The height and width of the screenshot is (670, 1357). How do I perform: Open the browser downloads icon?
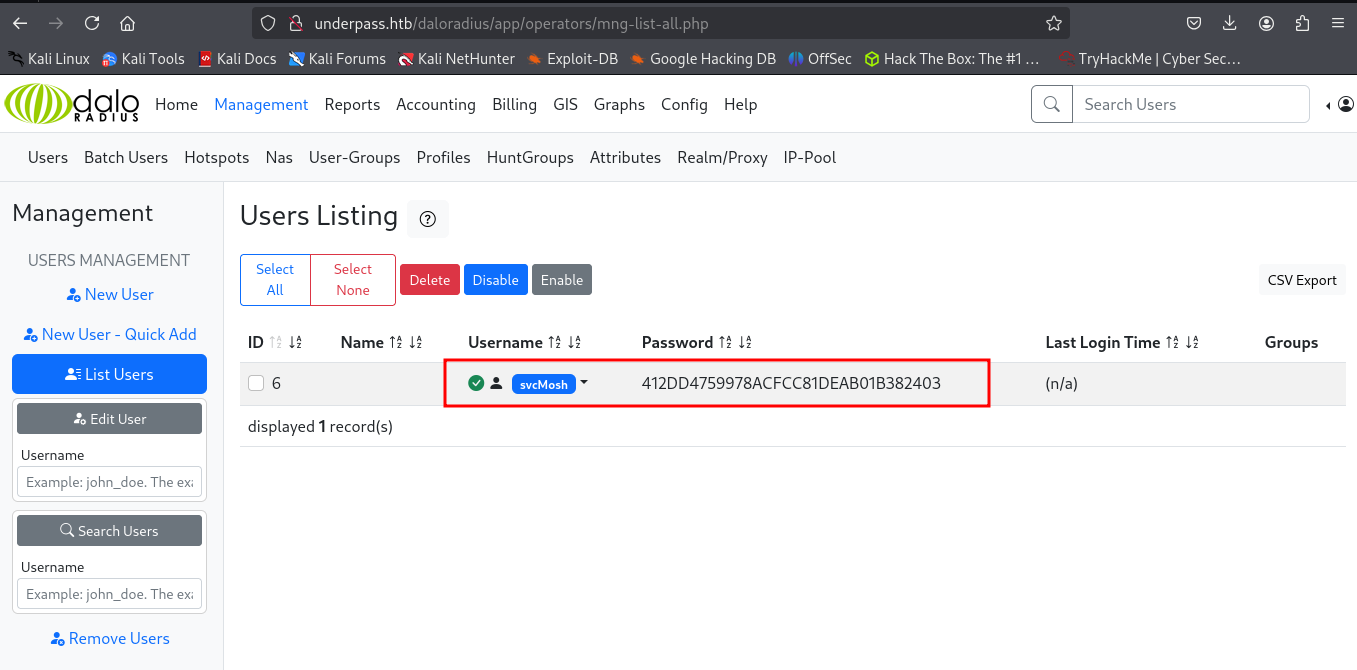(x=1230, y=23)
